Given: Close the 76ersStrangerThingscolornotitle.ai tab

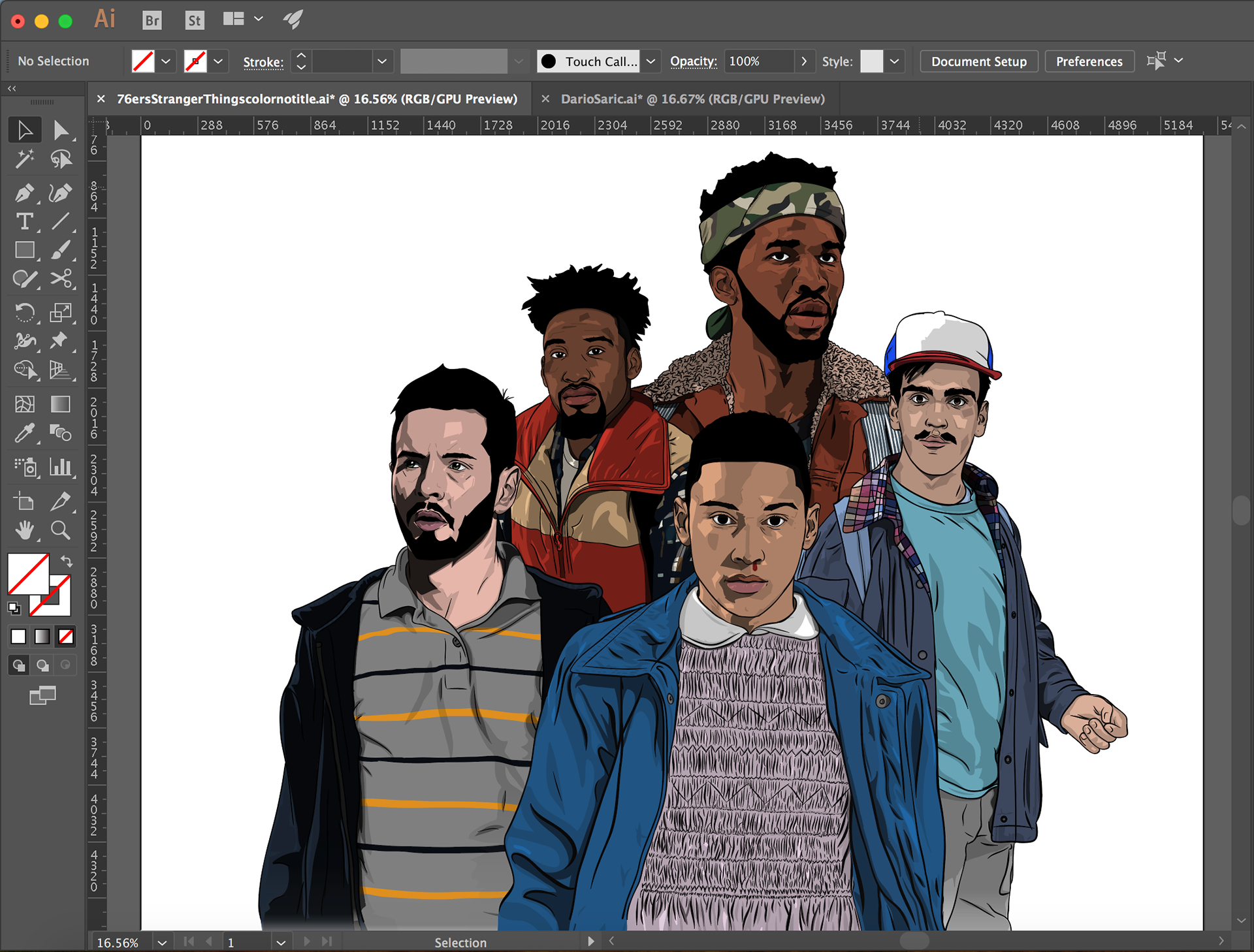Looking at the screenshot, I should (101, 99).
